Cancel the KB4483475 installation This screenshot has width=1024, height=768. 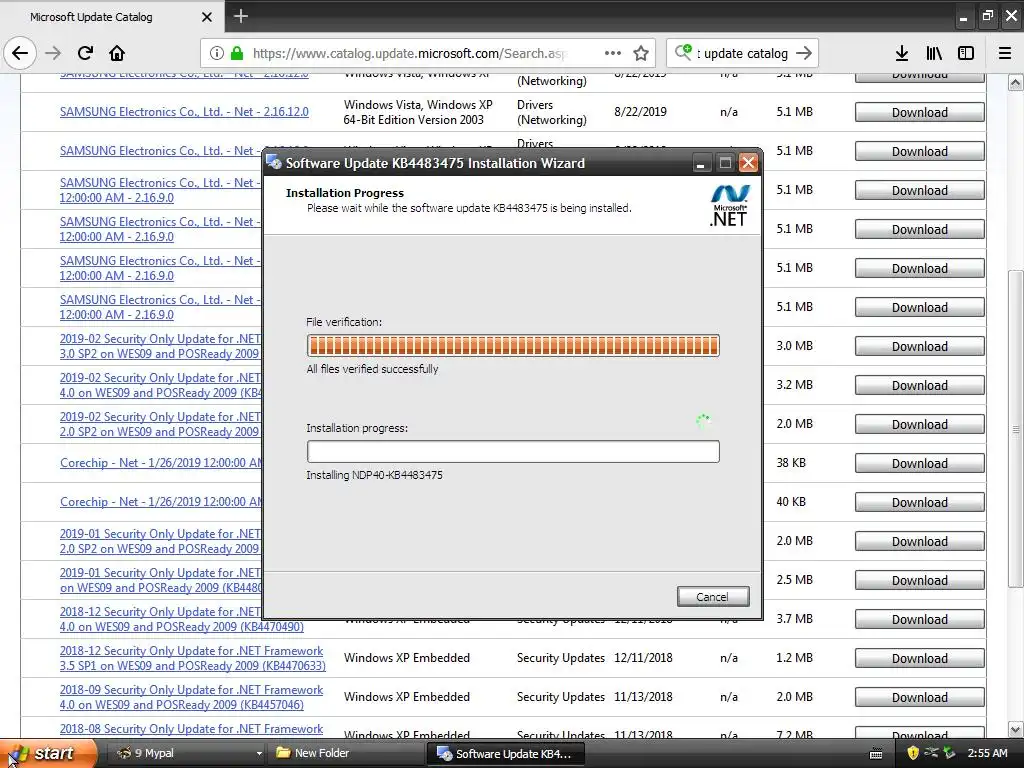pyautogui.click(x=712, y=596)
